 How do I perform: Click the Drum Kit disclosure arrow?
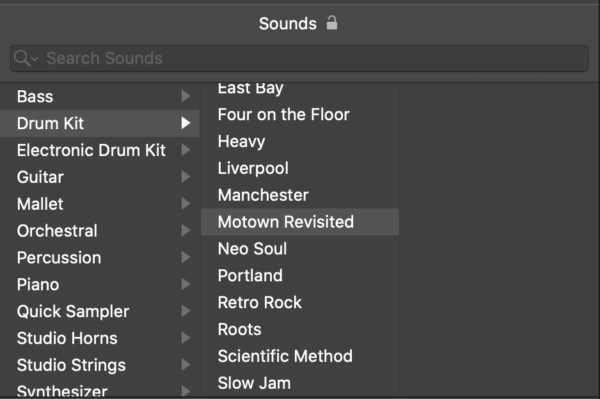[x=186, y=123]
